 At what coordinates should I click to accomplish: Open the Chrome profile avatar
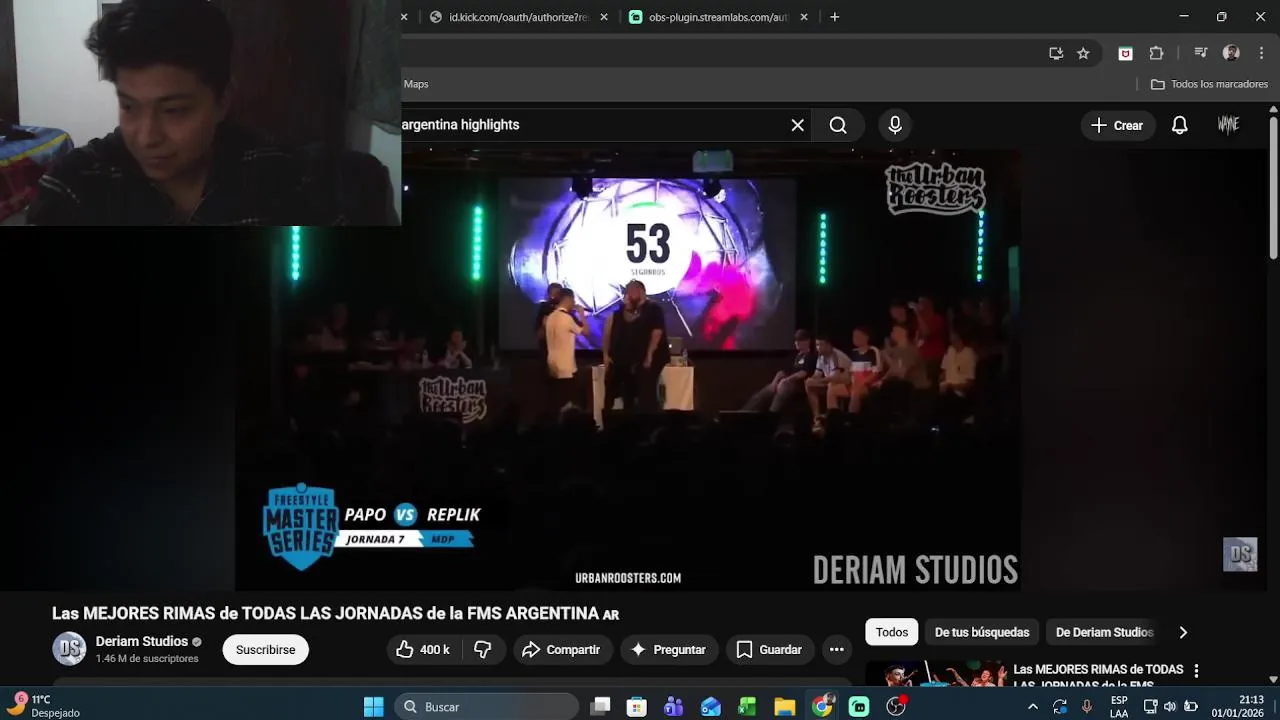(1231, 53)
